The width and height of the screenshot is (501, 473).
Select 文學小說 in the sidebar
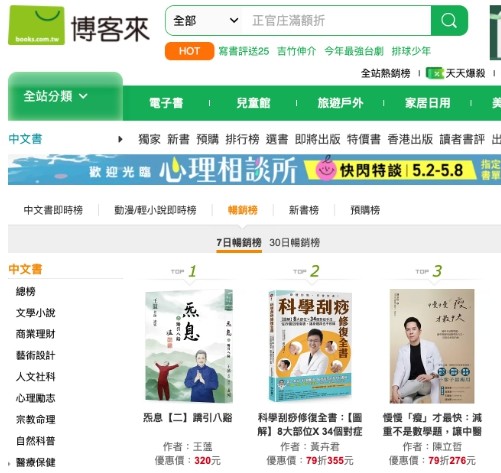pos(35,313)
